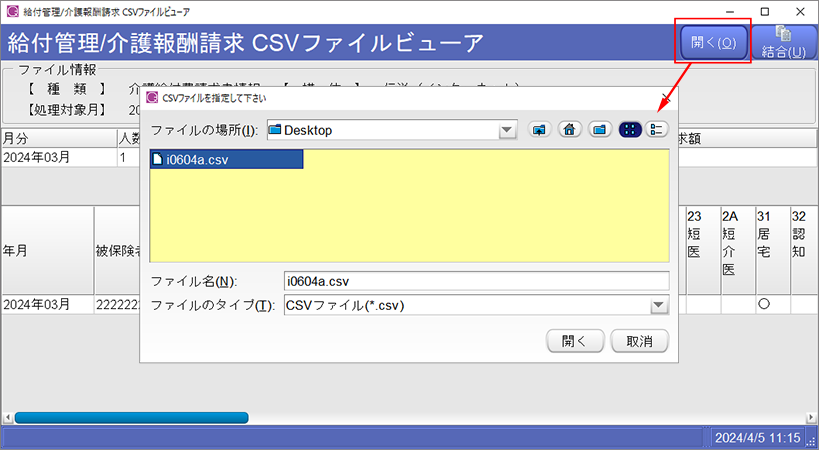Maximize the main window
Image resolution: width=819 pixels, height=450 pixels.
[765, 11]
